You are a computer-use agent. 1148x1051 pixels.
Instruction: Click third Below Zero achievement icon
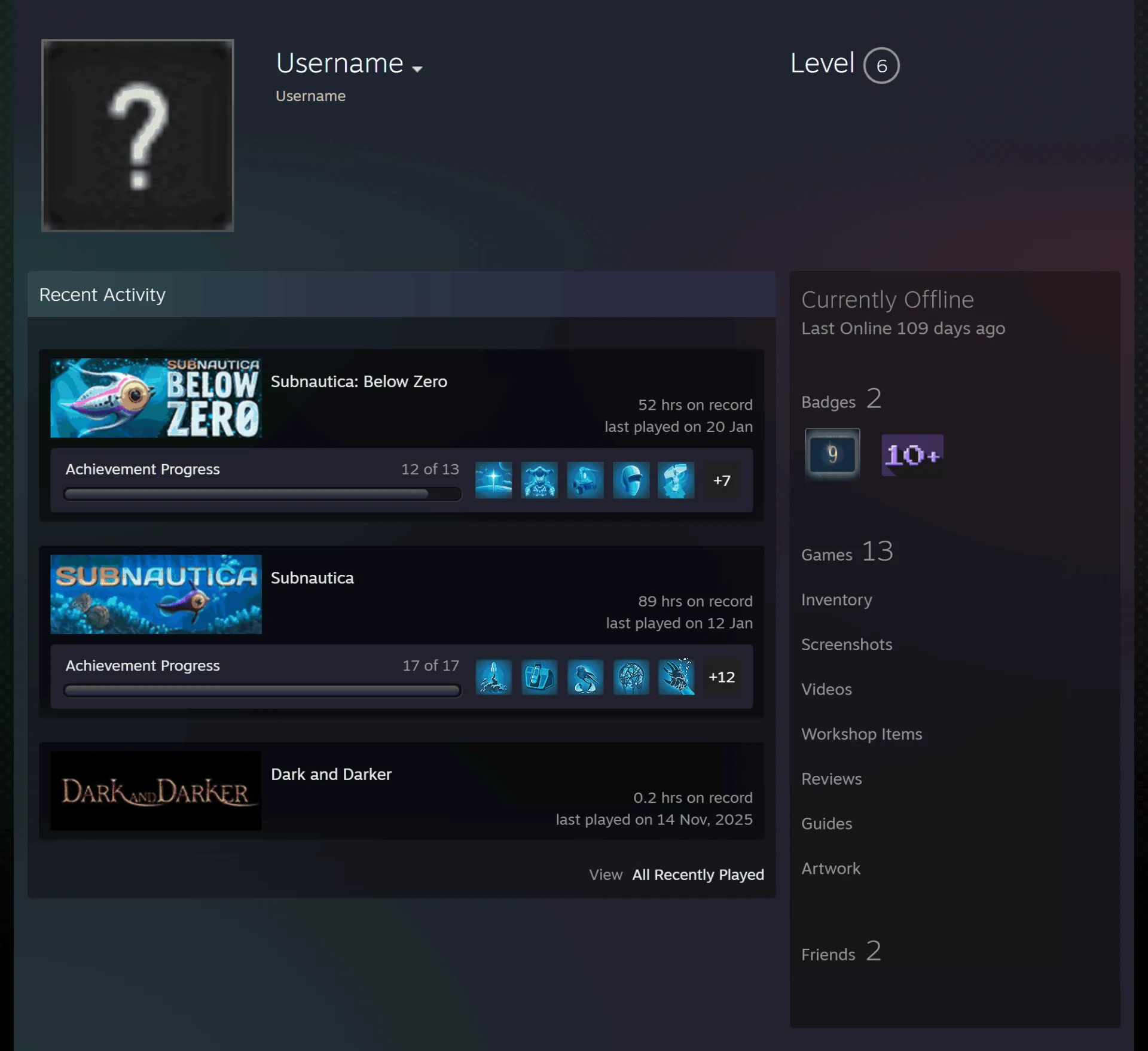pyautogui.click(x=585, y=480)
